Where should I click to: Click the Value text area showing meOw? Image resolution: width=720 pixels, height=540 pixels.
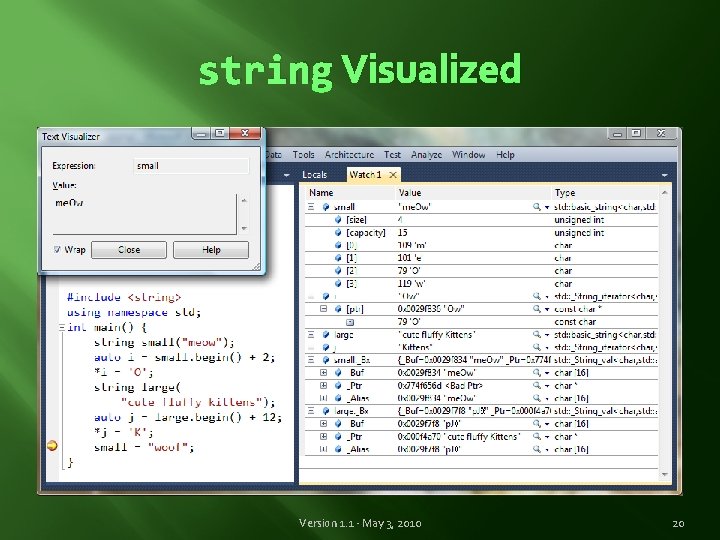point(144,214)
